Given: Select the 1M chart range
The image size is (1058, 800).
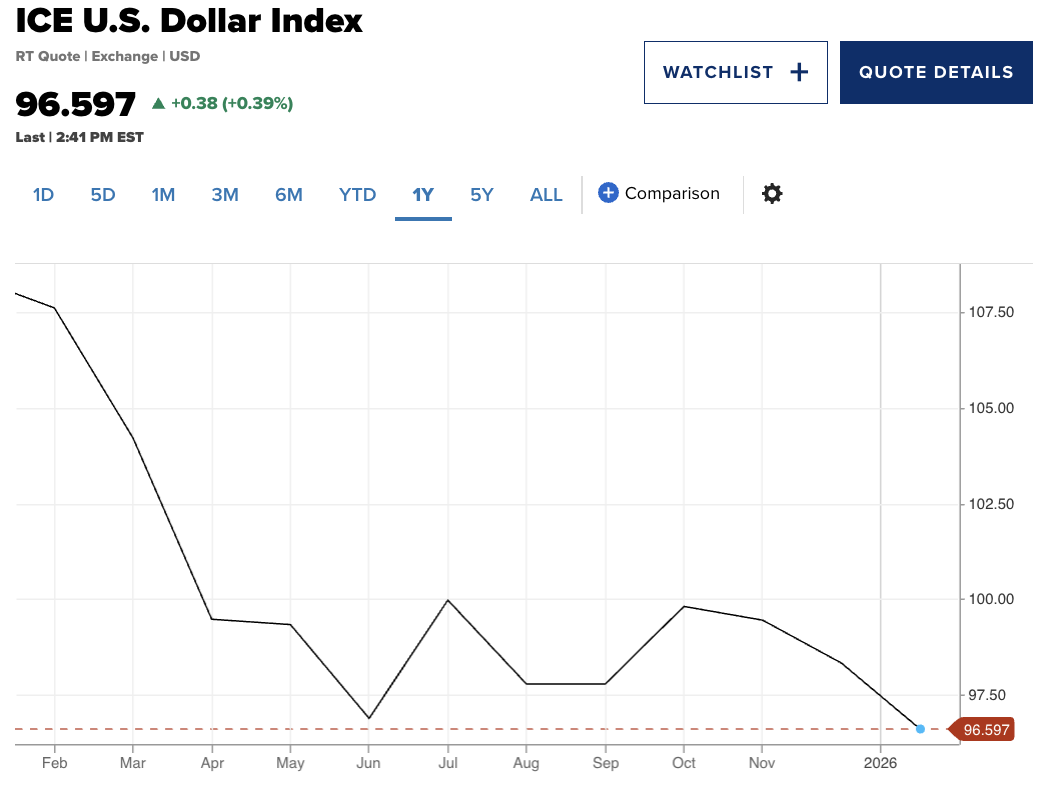Looking at the screenshot, I should click(x=163, y=195).
